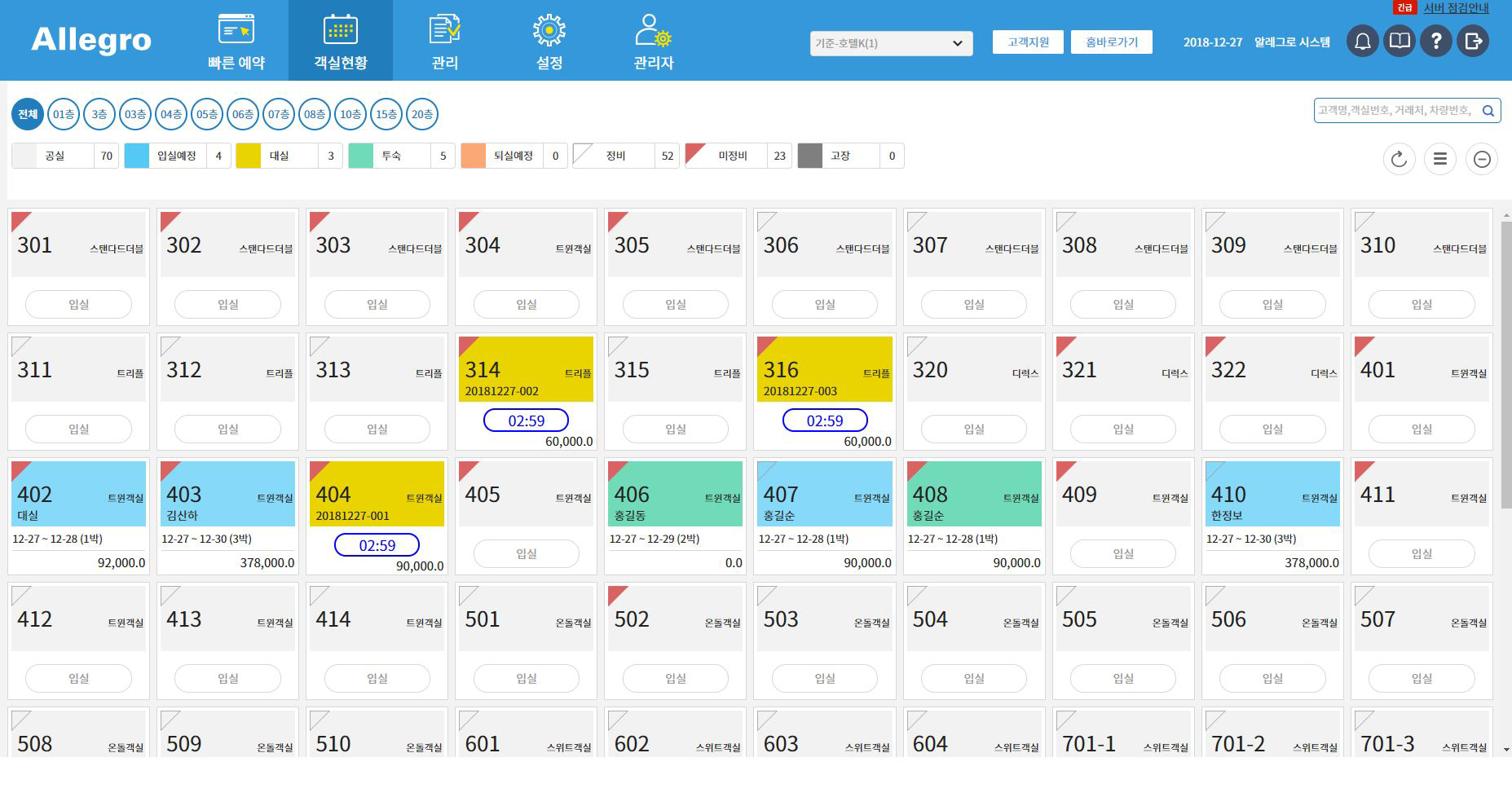The image size is (1512, 797).
Task: Click the 고객지원 button
Action: 1028,42
